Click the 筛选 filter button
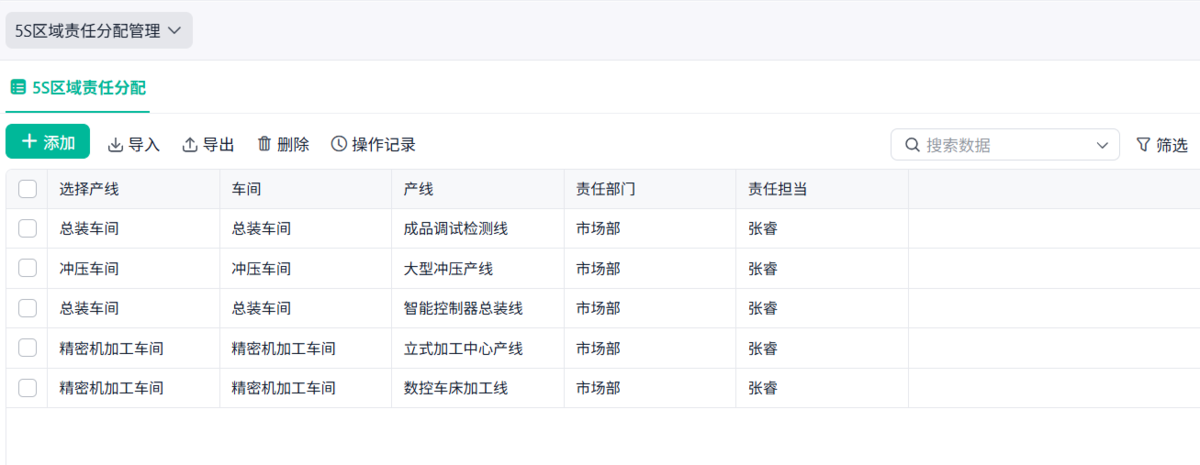This screenshot has height=465, width=1200. coord(1162,145)
